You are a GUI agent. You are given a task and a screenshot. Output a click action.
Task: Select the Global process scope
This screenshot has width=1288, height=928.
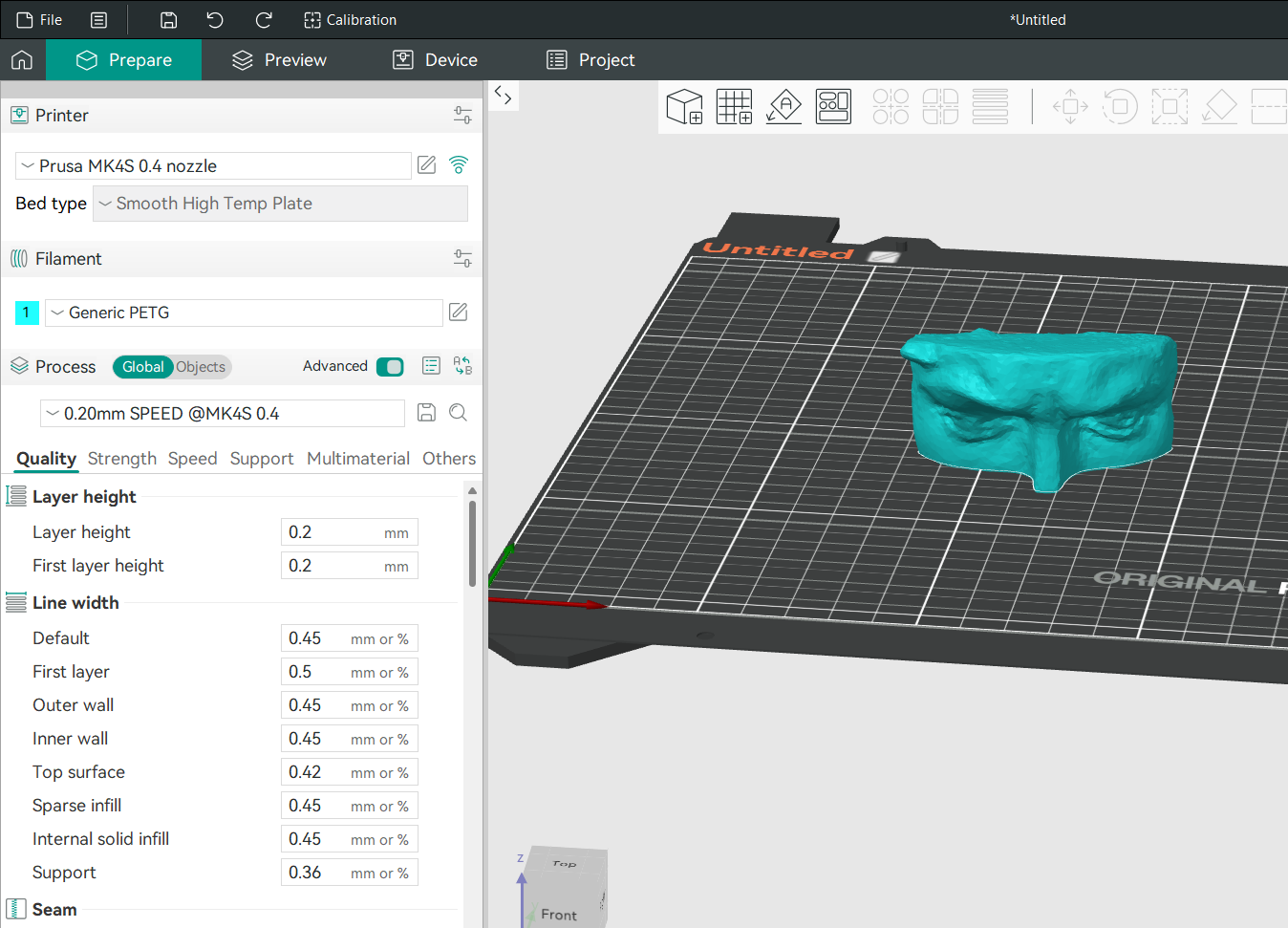(x=142, y=367)
